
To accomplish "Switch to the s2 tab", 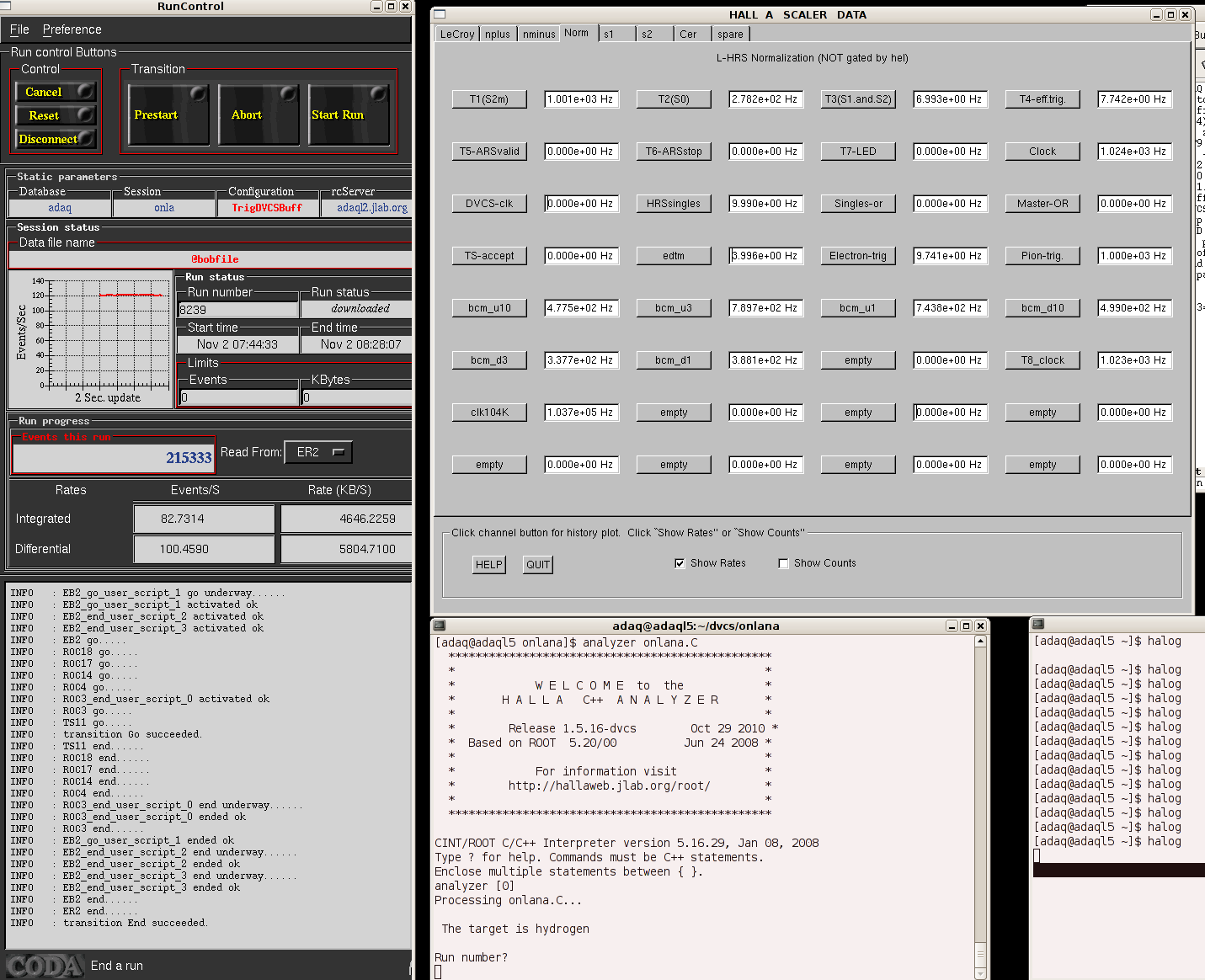I will coord(655,34).
